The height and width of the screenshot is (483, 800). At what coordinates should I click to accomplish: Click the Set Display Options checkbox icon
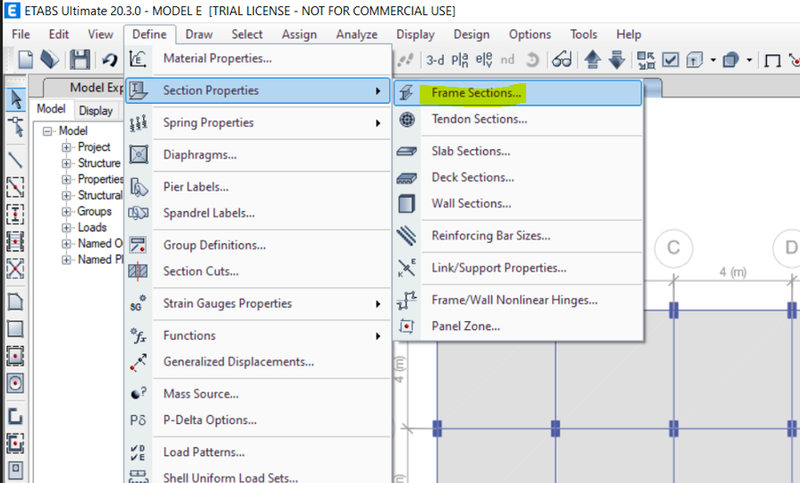point(670,60)
